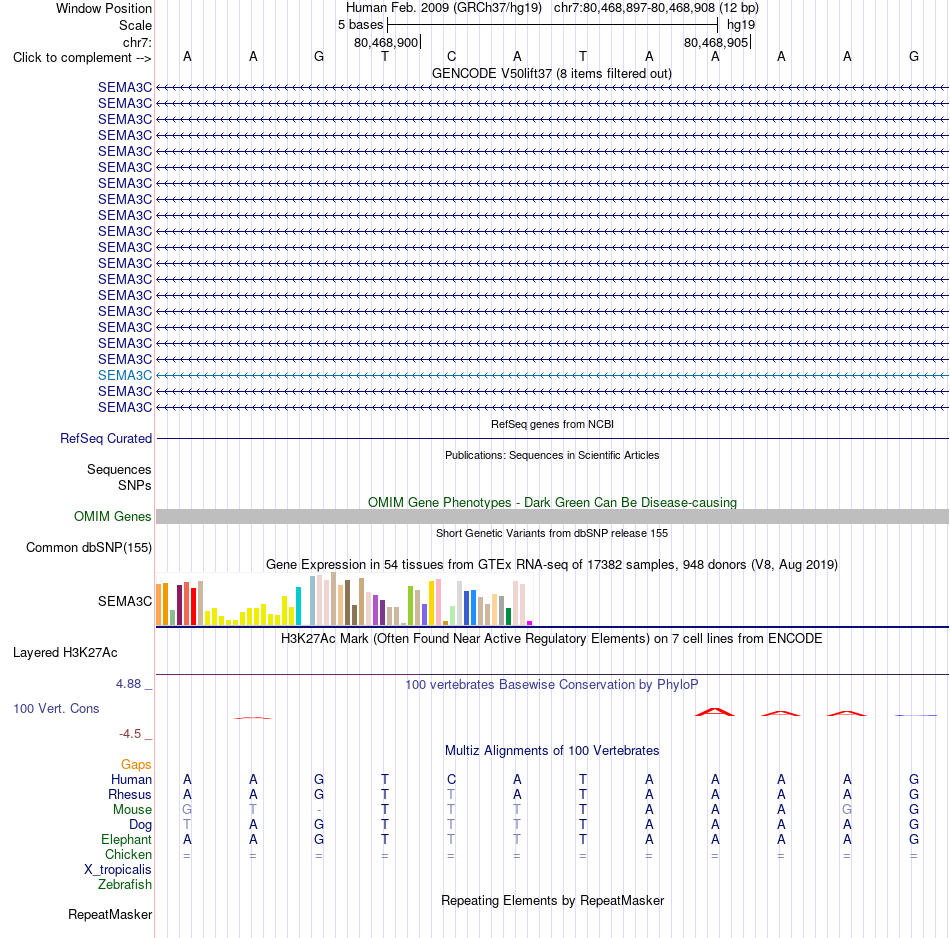This screenshot has height=938, width=950.
Task: Click the tallest red PhyloP conservation peak
Action: [715, 712]
